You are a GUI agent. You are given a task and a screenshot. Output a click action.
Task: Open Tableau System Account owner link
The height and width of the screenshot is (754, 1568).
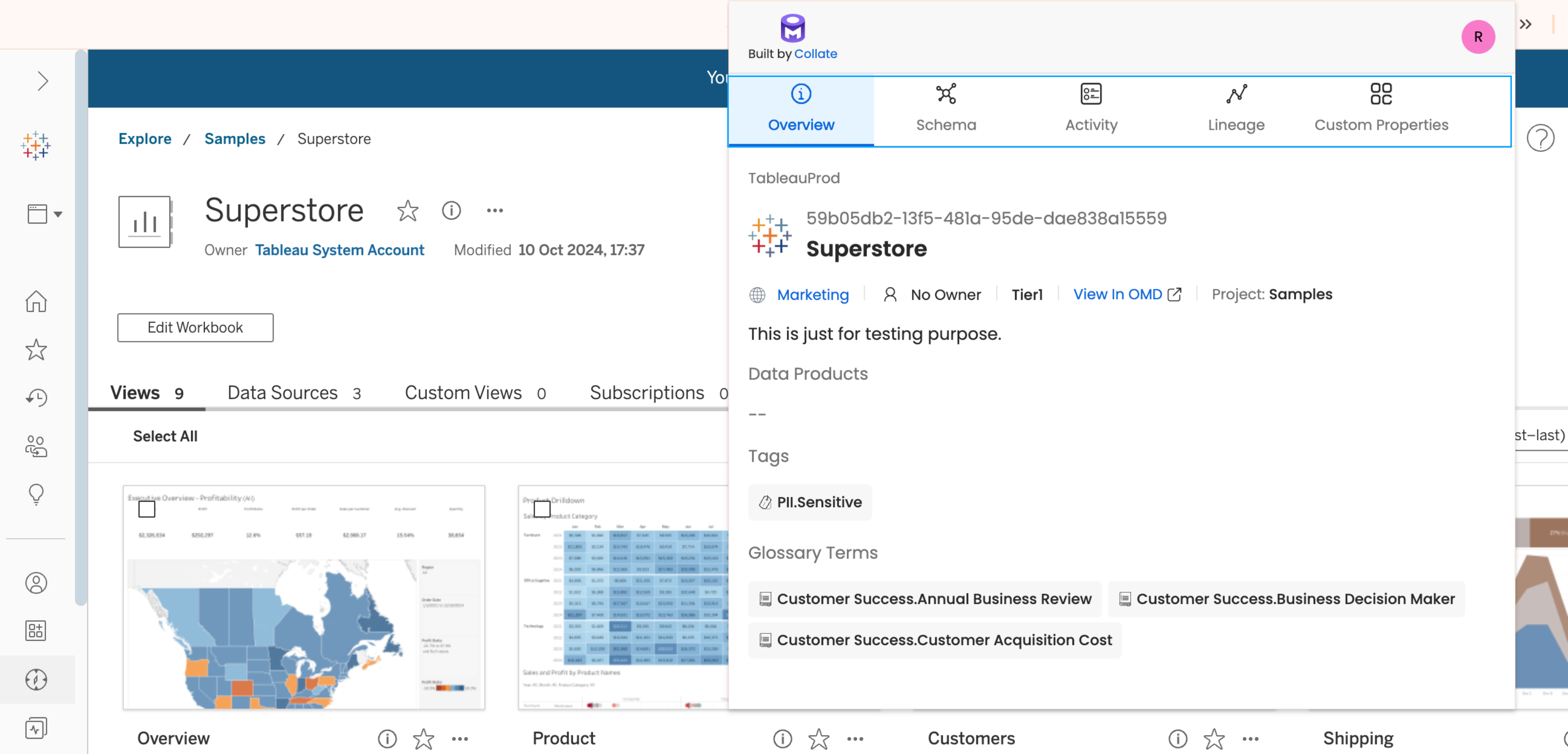[x=340, y=250]
